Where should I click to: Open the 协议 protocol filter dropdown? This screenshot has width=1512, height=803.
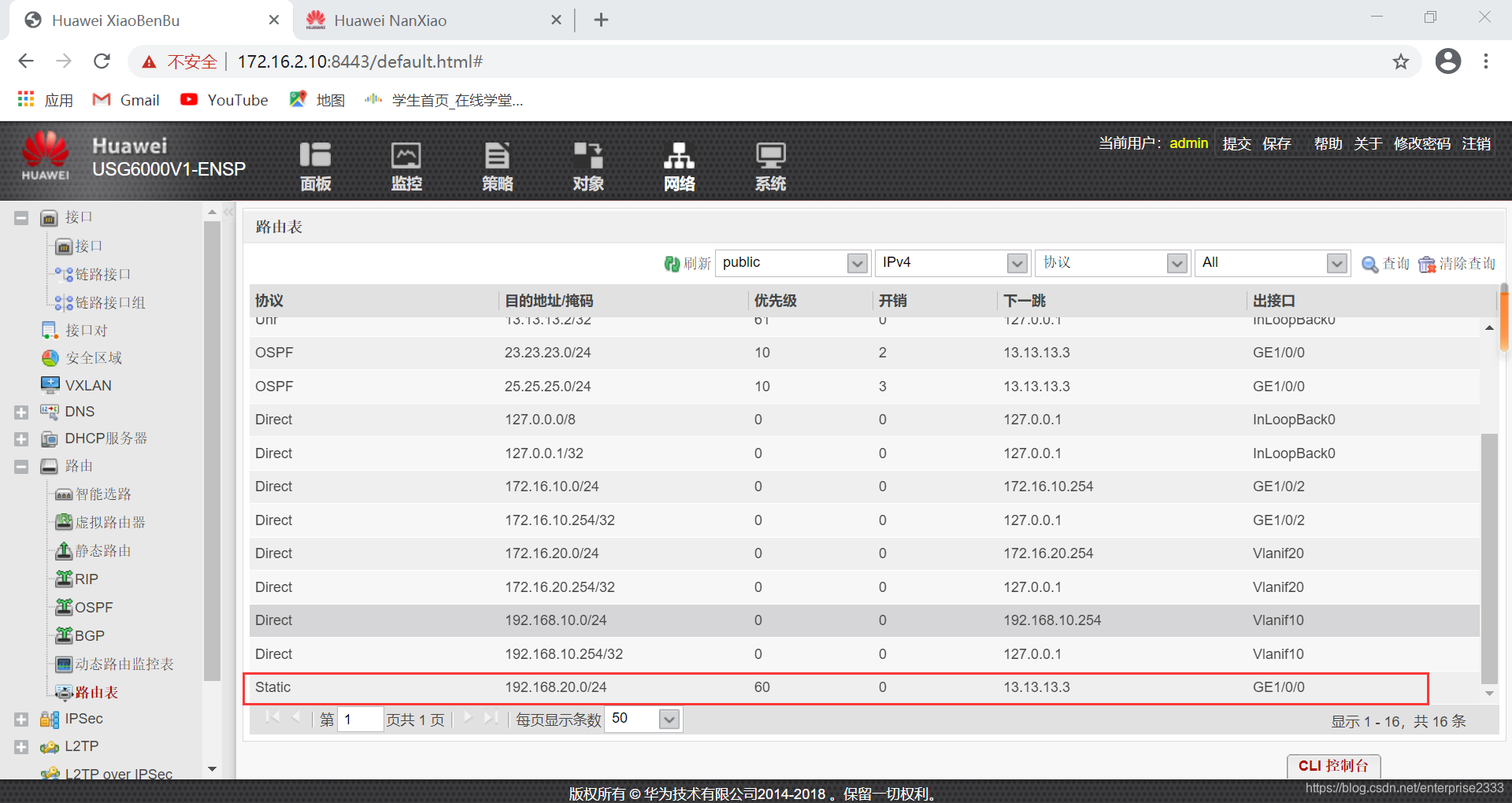(1177, 263)
